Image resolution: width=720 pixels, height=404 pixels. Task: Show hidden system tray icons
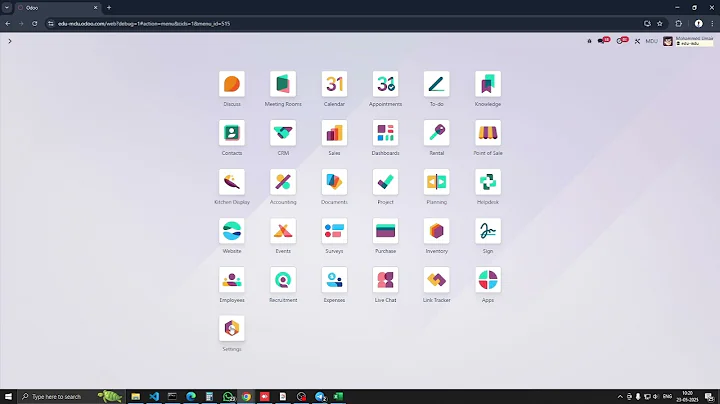click(620, 397)
